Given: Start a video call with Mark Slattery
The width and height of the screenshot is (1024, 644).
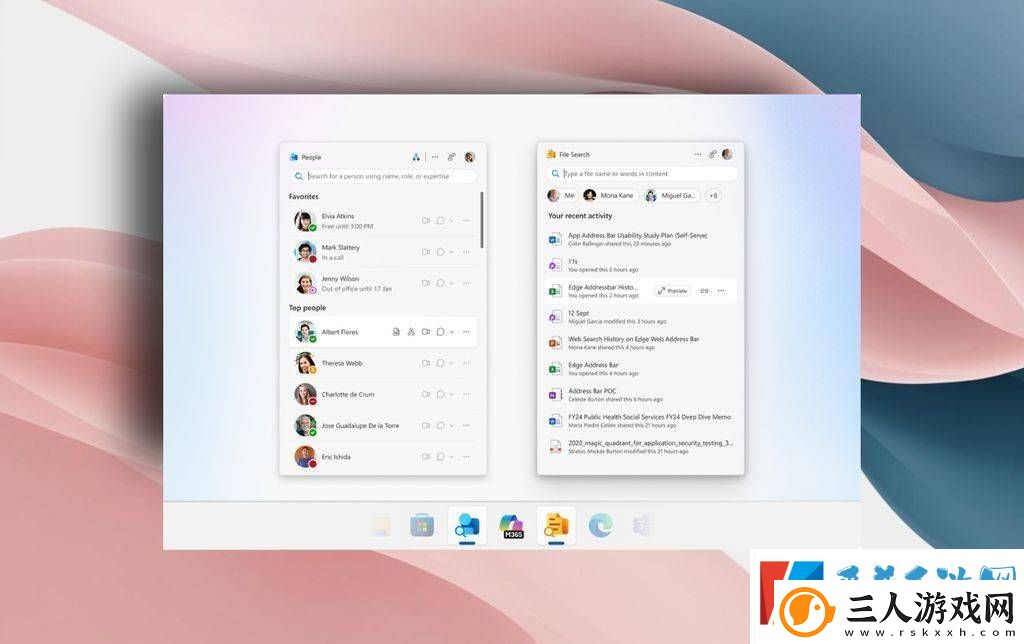Looking at the screenshot, I should [426, 251].
